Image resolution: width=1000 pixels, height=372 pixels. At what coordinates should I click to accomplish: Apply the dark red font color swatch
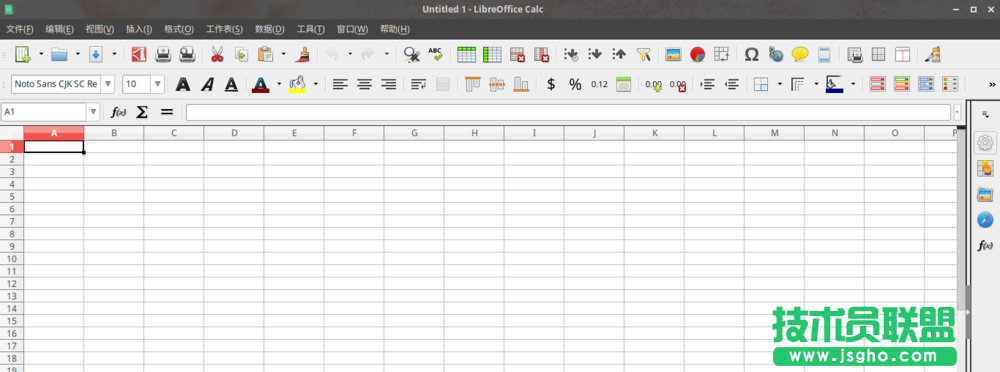pos(260,84)
